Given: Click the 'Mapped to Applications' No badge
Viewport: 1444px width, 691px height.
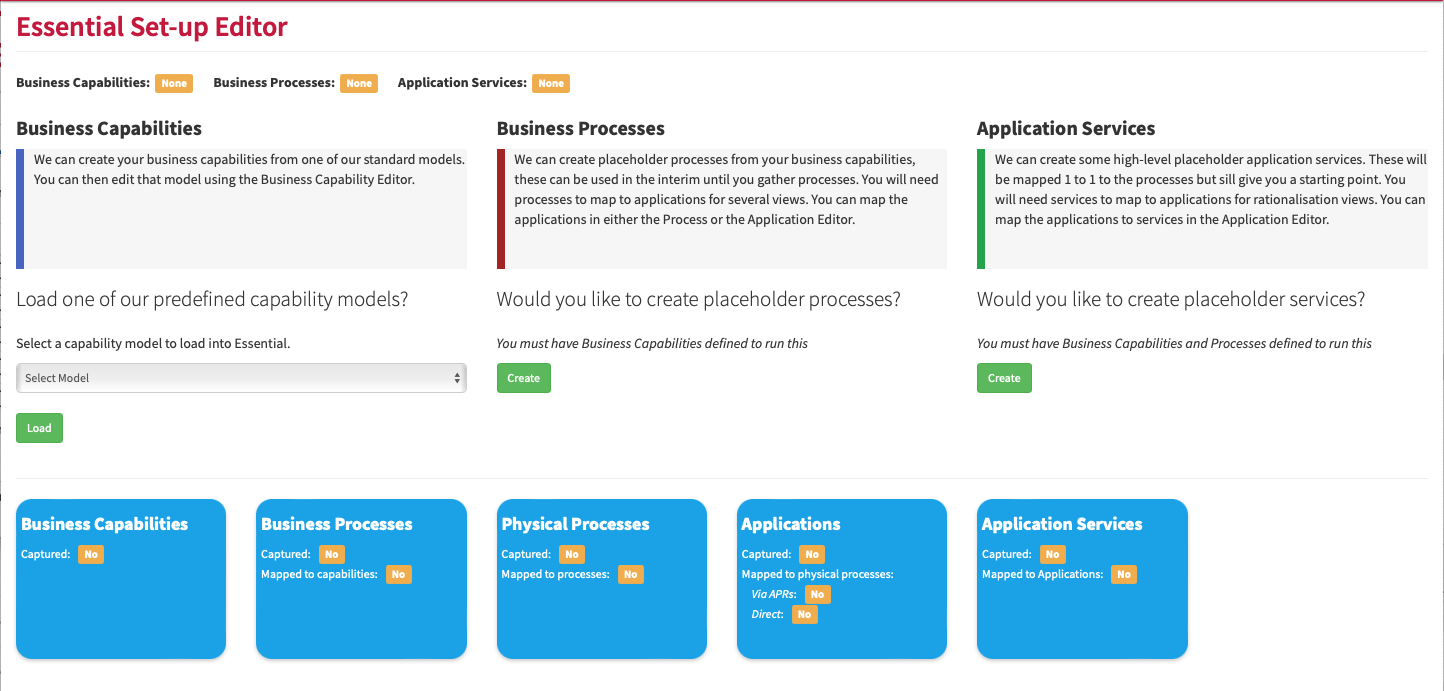Looking at the screenshot, I should [1124, 574].
